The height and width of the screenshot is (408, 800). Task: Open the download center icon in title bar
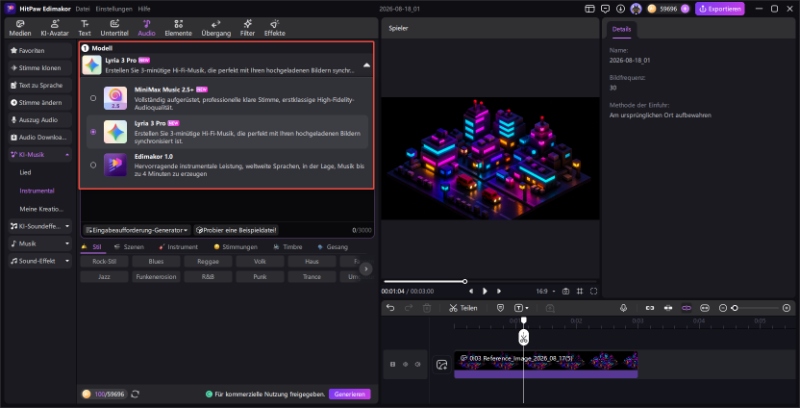pos(620,9)
